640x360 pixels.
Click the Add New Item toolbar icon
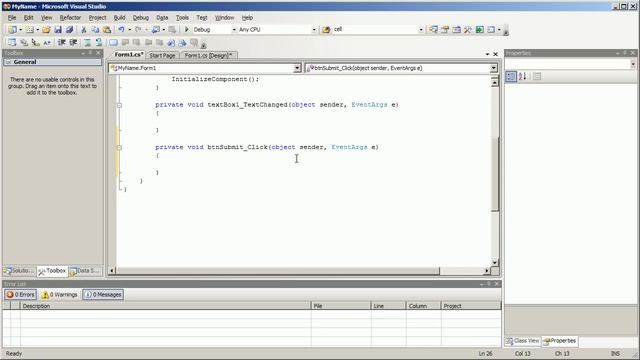coord(30,30)
